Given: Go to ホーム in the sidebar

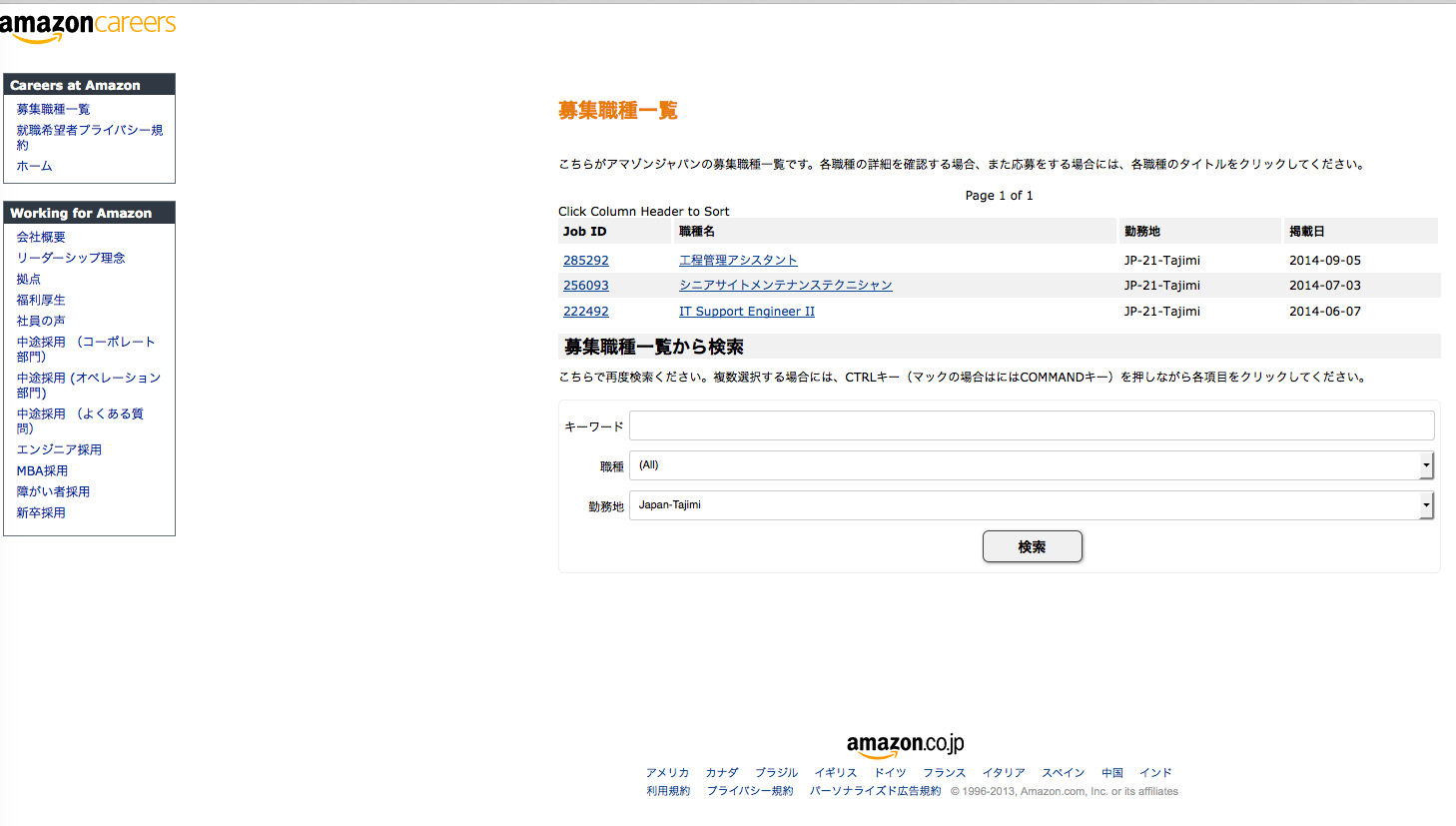Looking at the screenshot, I should pyautogui.click(x=34, y=166).
